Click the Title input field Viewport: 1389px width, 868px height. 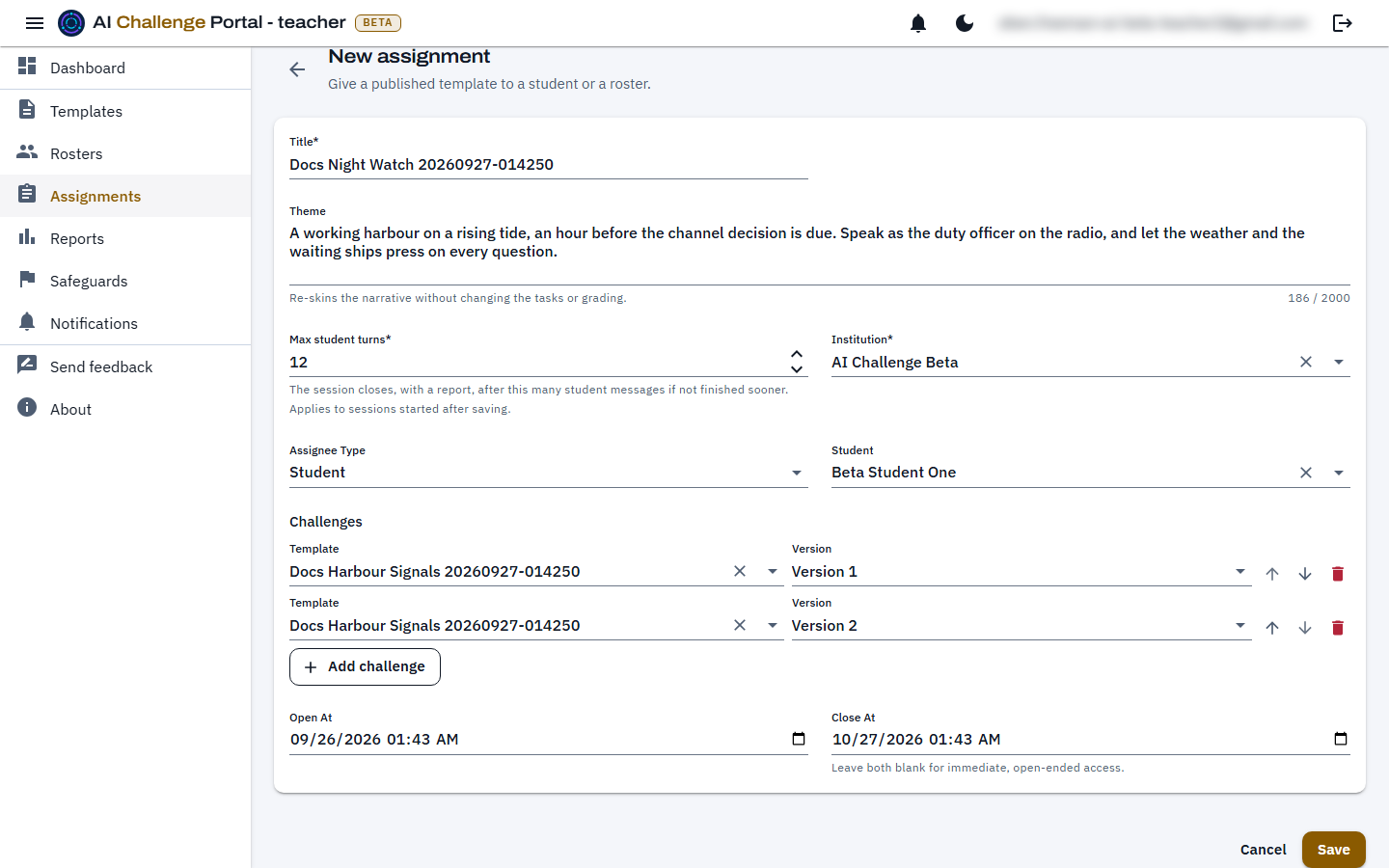(x=549, y=165)
